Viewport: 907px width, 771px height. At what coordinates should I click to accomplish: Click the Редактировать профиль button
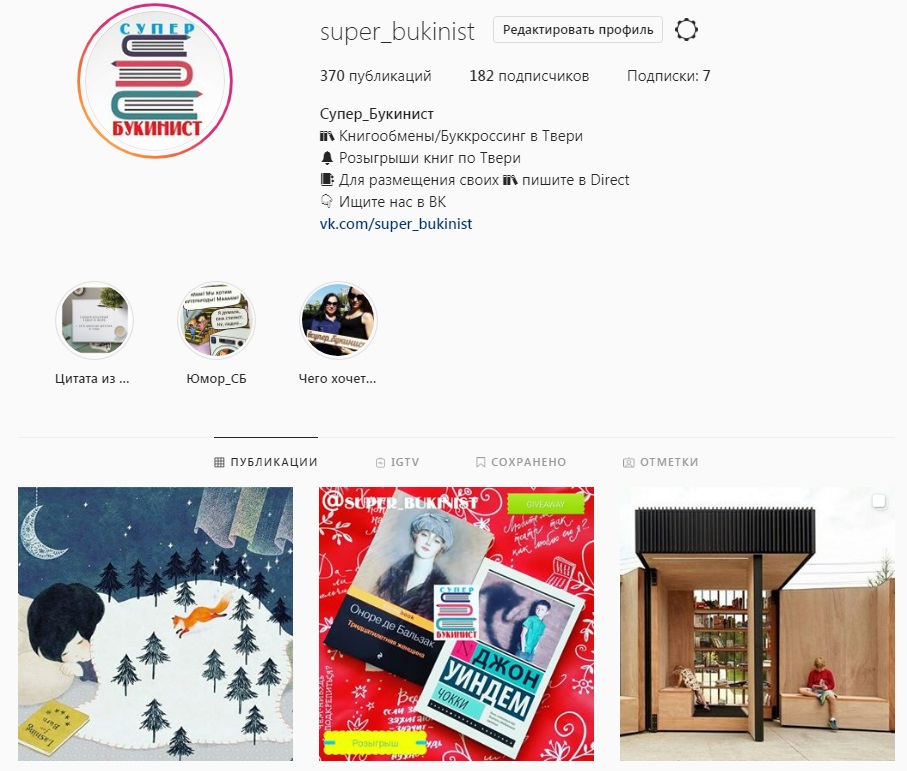click(x=578, y=29)
